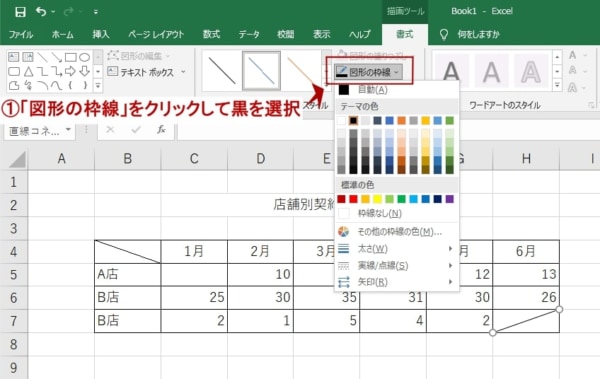The image size is (600, 379).
Task: Open the ヘルプ tab
Action: tap(360, 34)
